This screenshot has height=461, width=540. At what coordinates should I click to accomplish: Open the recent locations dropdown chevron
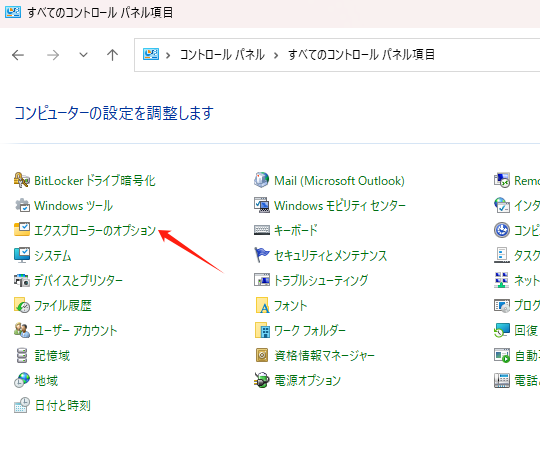[83, 55]
